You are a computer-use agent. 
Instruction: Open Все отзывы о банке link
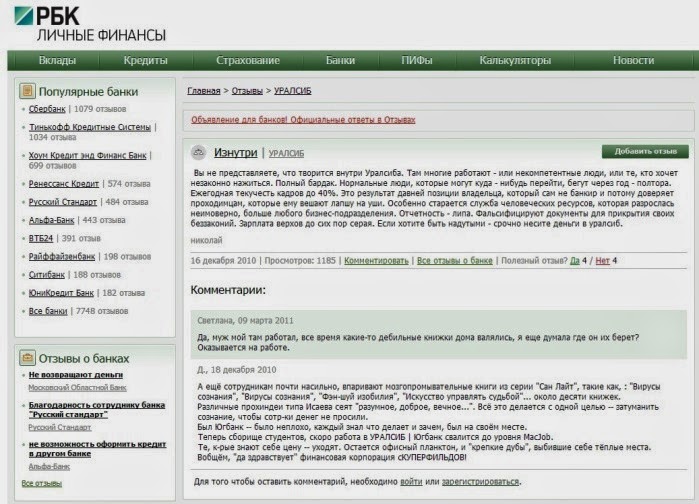click(x=455, y=261)
